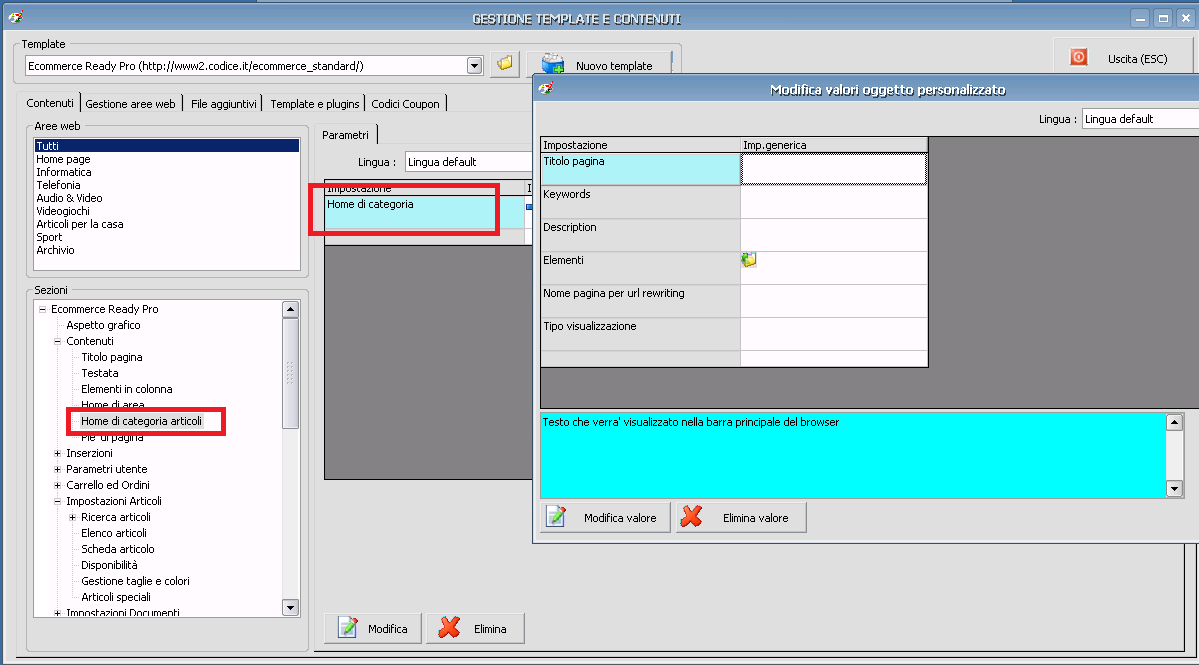Collapse the Contenuti tree node
This screenshot has height=665, width=1199.
point(57,342)
